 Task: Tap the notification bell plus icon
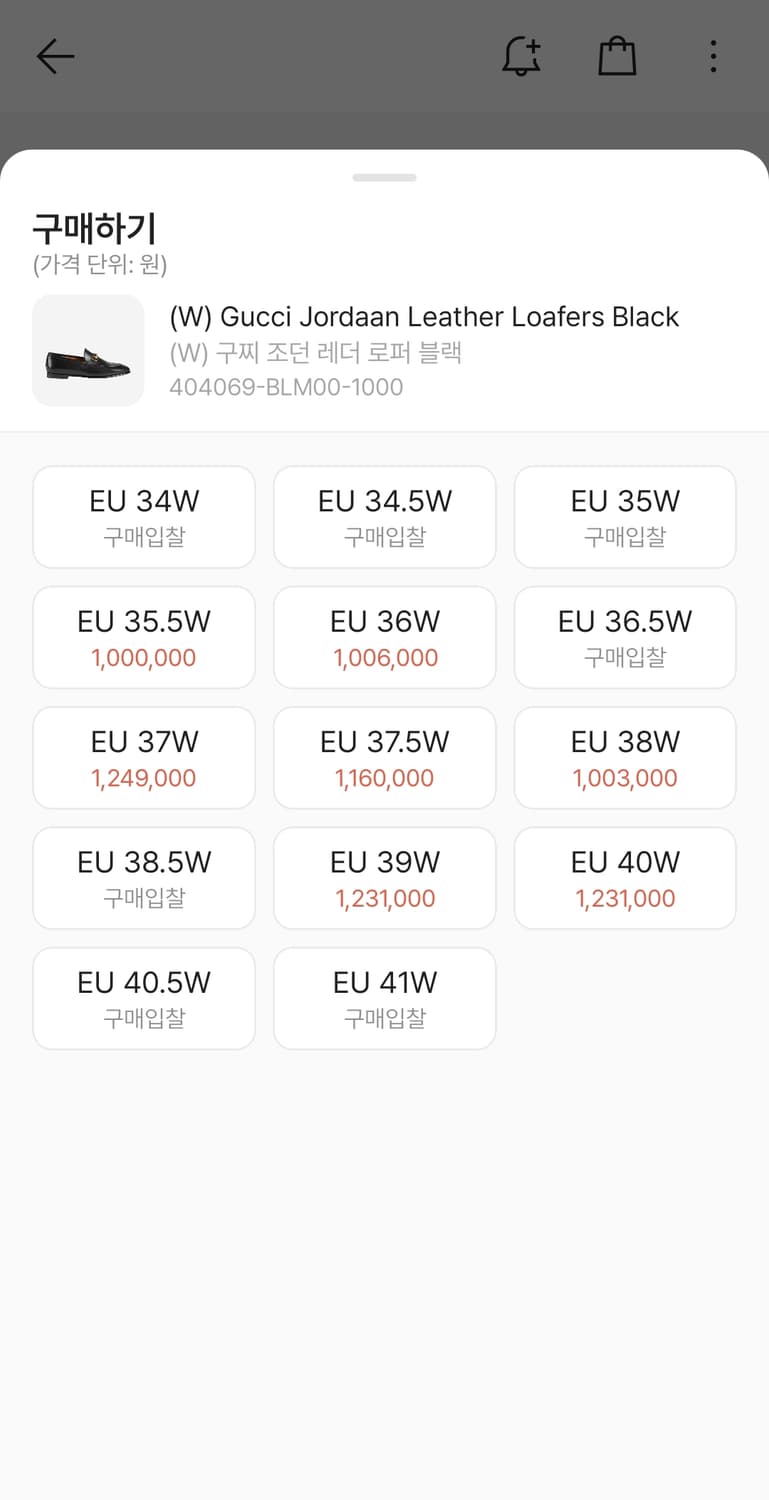pyautogui.click(x=521, y=57)
